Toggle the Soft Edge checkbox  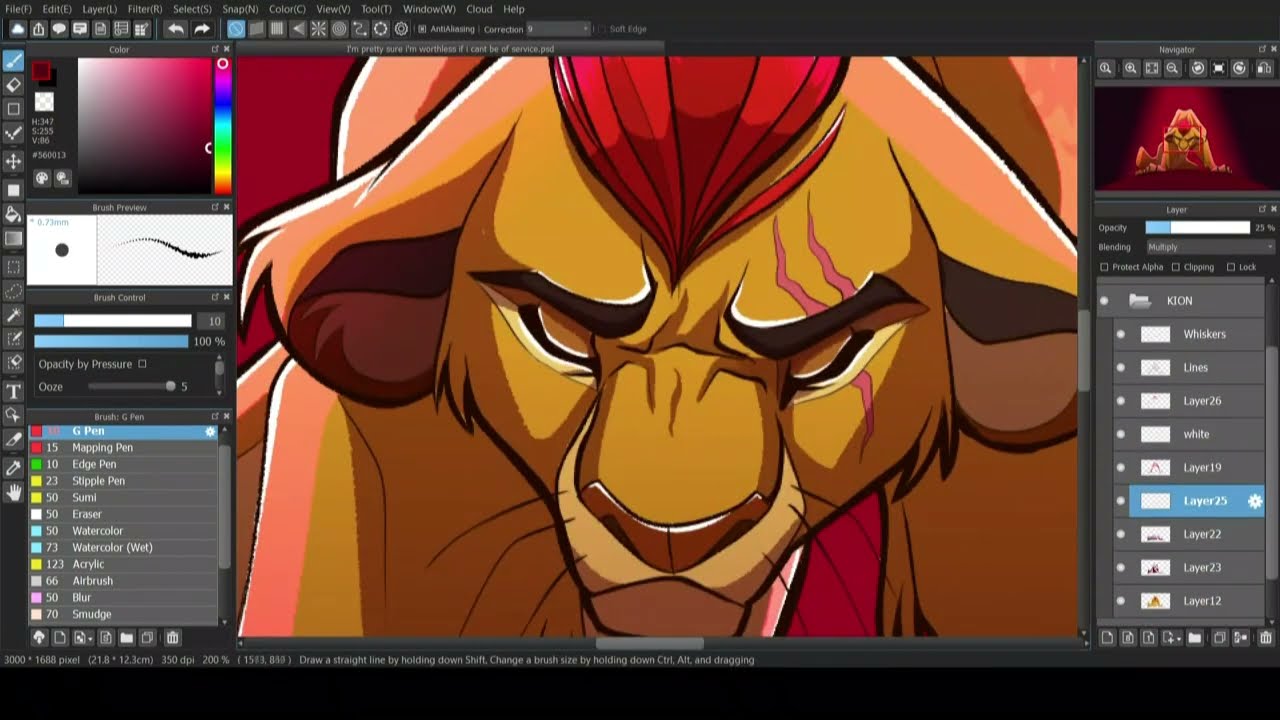click(601, 29)
